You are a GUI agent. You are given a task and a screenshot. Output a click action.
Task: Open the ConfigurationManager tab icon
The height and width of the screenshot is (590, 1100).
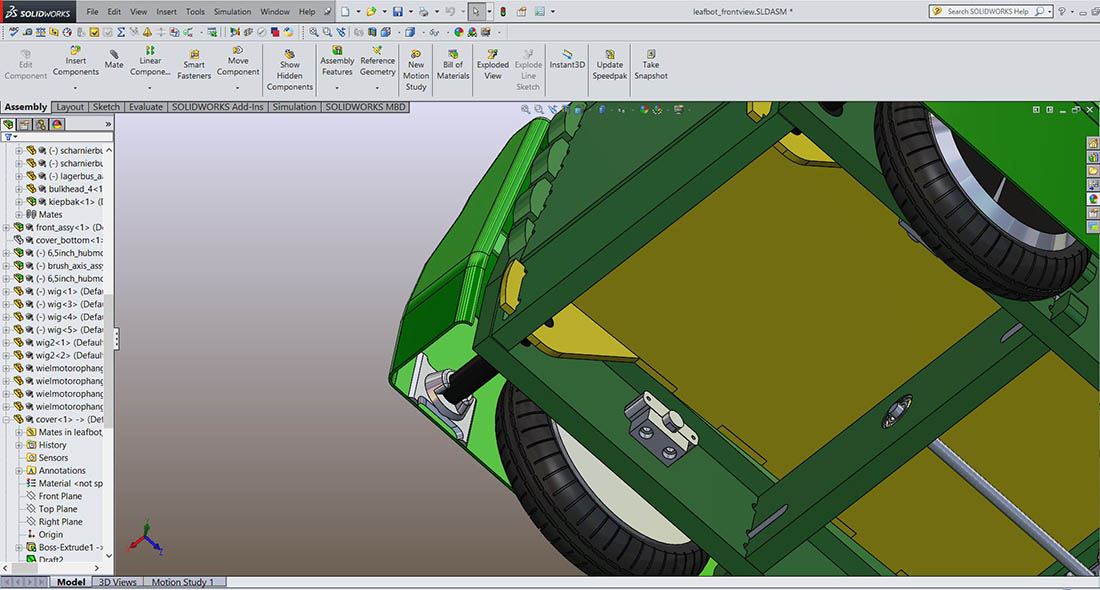click(x=41, y=124)
